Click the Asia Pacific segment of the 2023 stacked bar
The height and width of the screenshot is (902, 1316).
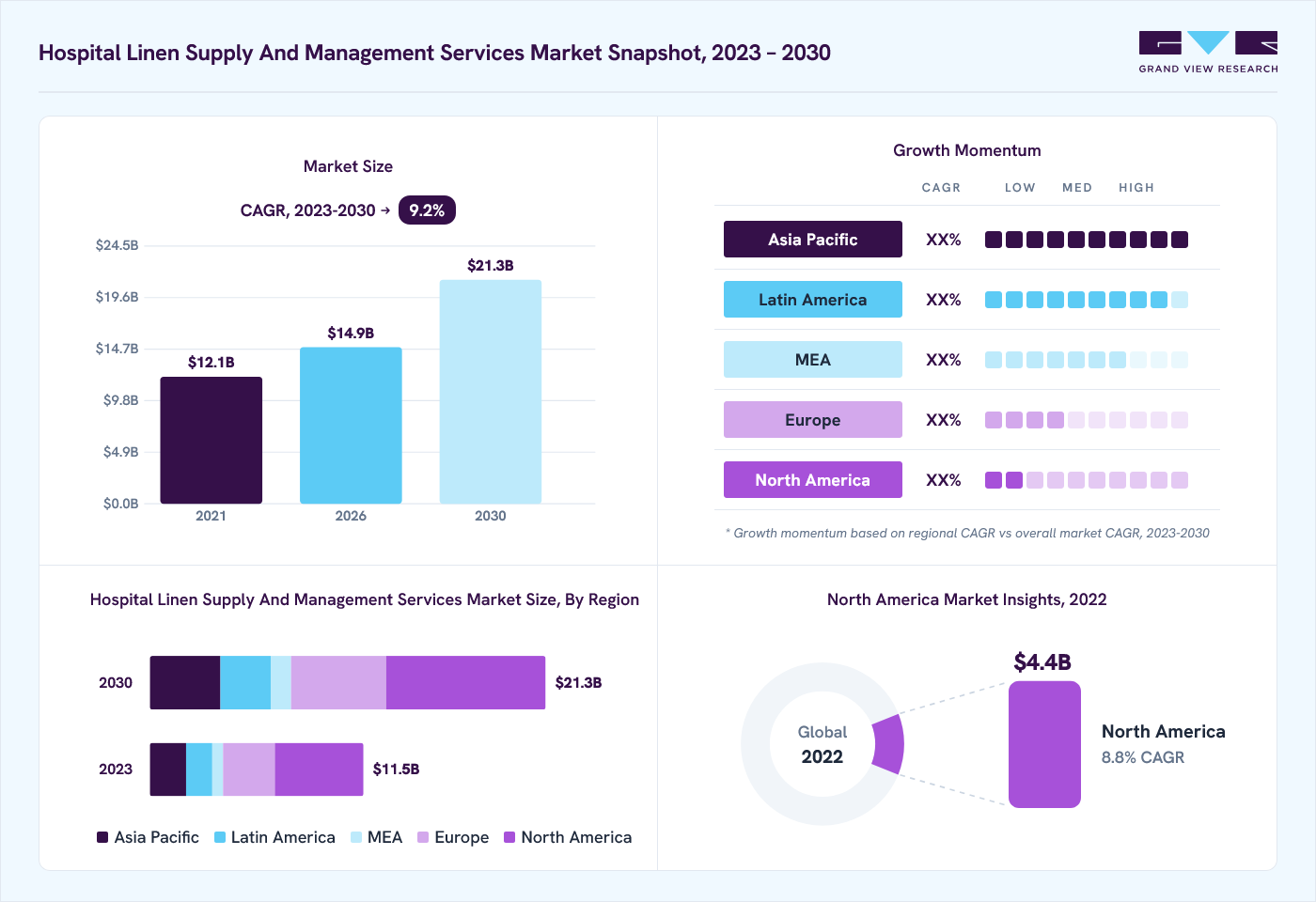[168, 770]
